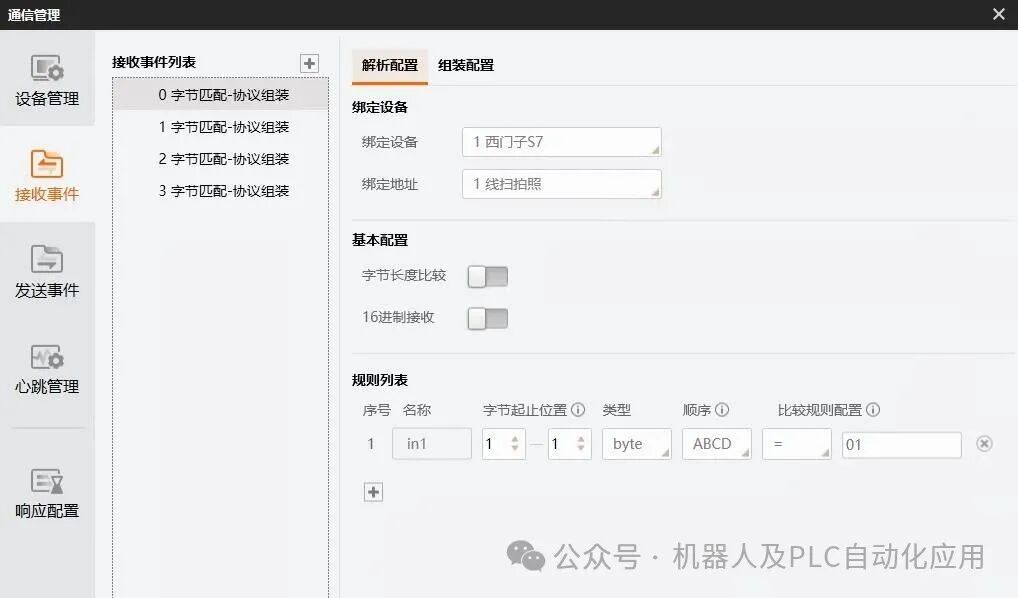The image size is (1018, 598).
Task: Switch to the 组装配置 tab
Action: coord(466,65)
